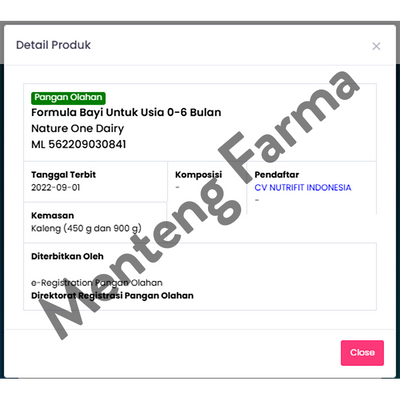
Task: Click the Diterbitkan Oleh heading
Action: tap(67, 256)
